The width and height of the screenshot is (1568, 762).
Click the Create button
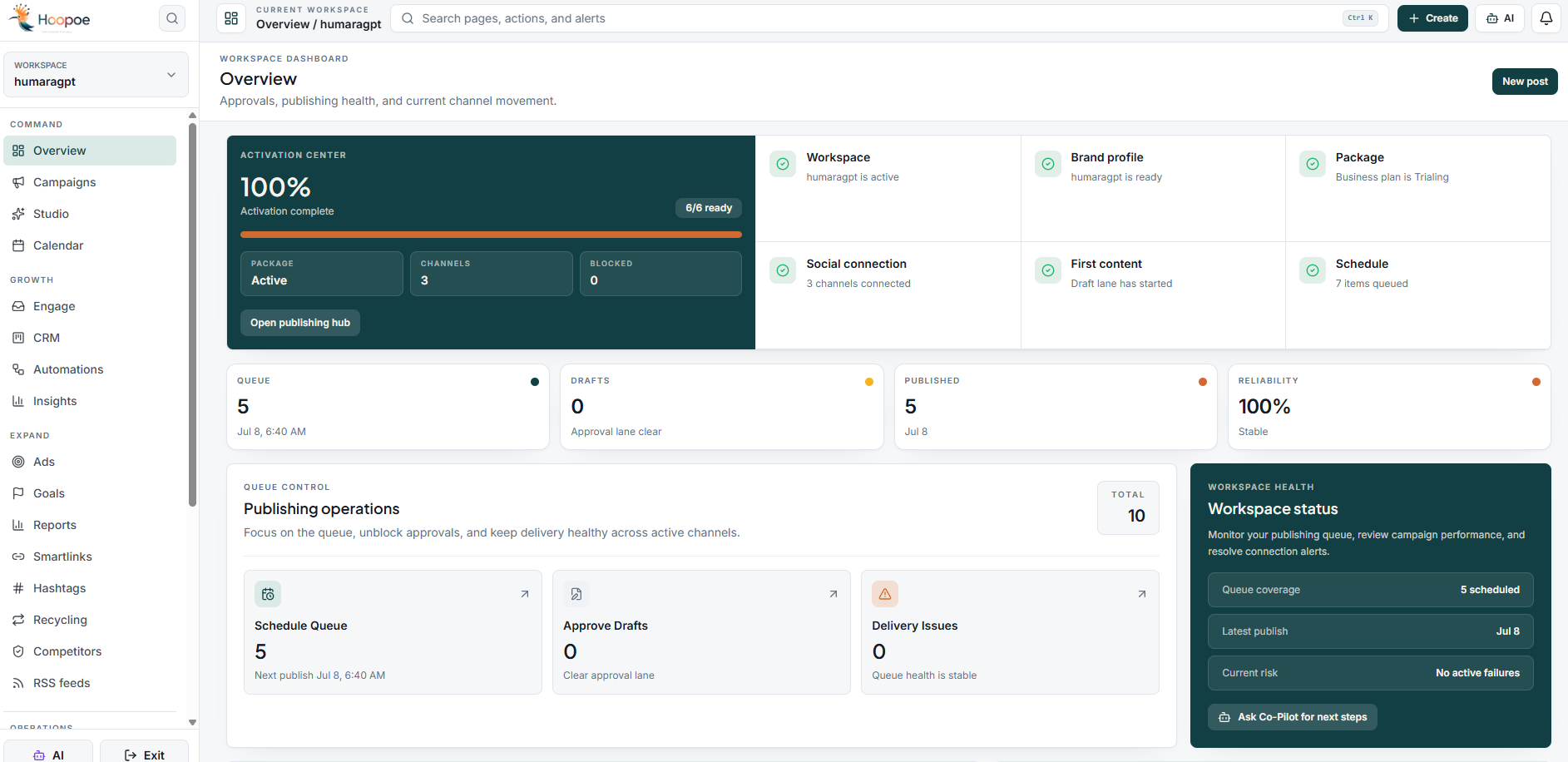[1432, 18]
